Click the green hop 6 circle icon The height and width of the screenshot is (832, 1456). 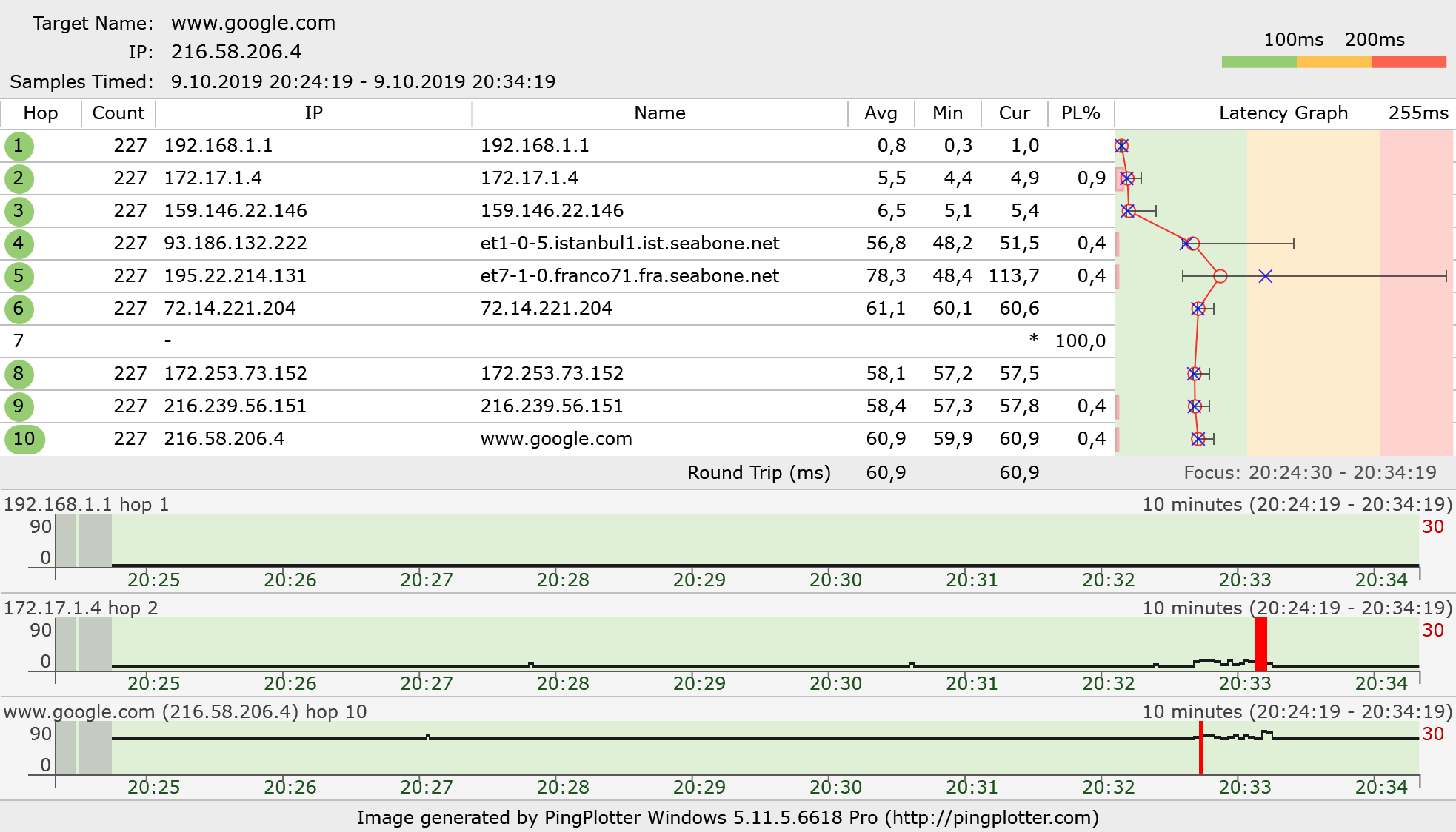pyautogui.click(x=19, y=309)
